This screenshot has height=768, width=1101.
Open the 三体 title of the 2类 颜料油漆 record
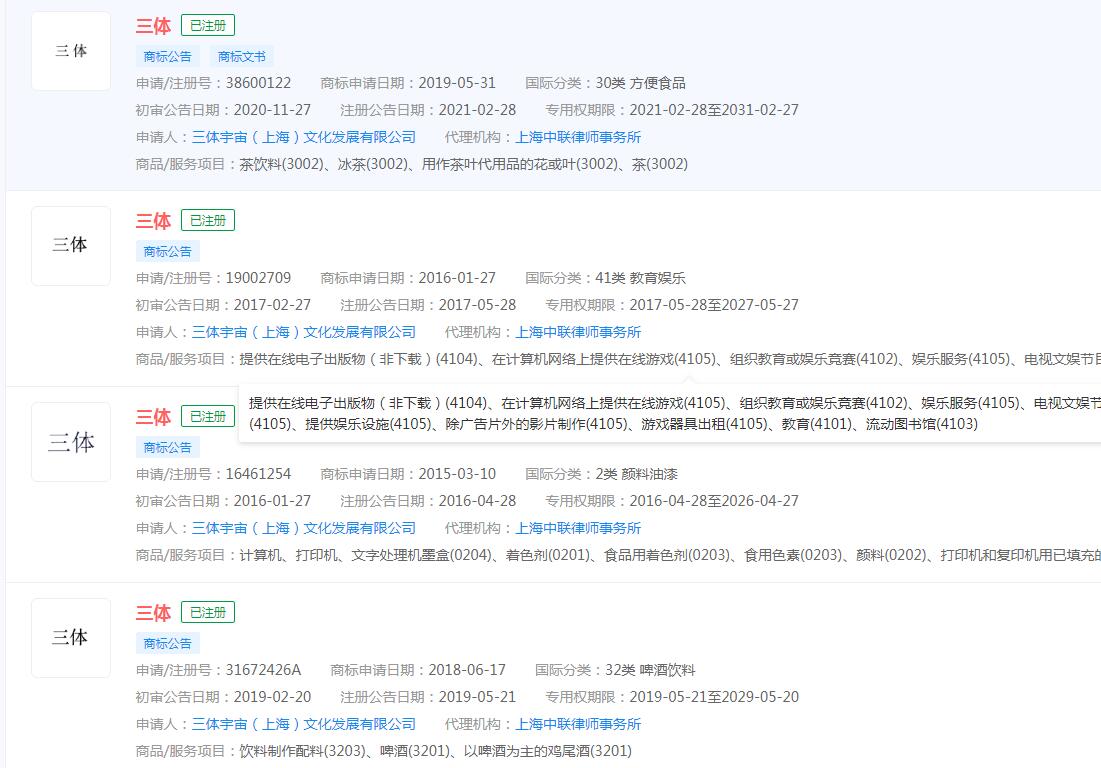153,417
